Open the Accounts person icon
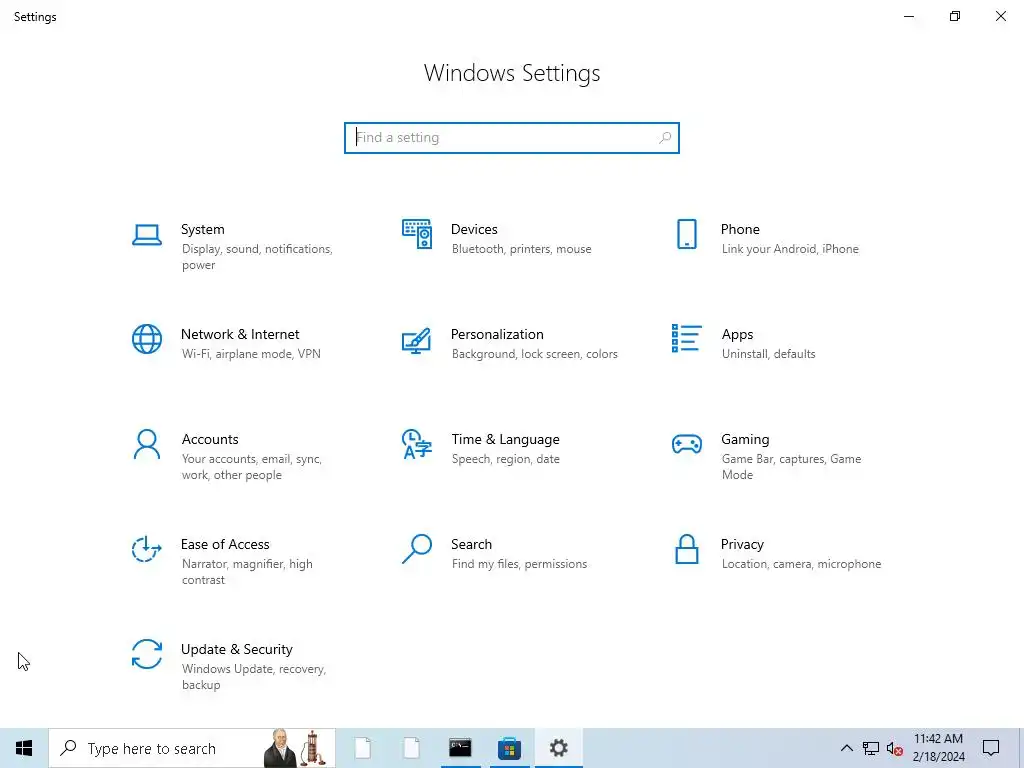Image resolution: width=1024 pixels, height=768 pixels. pos(147,445)
